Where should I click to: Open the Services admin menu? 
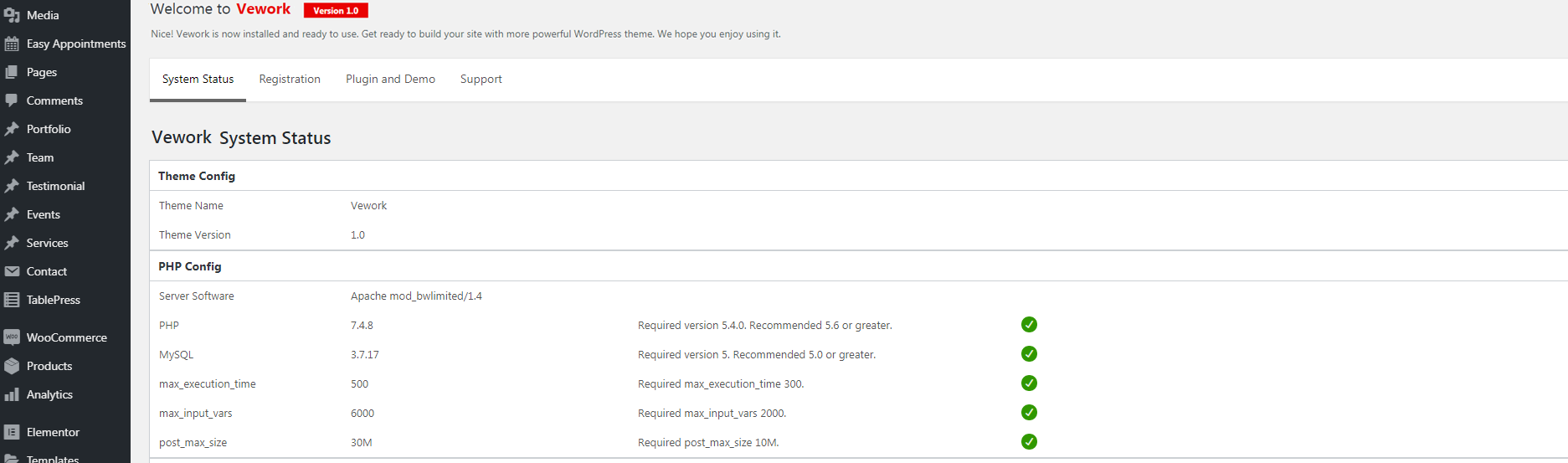(x=47, y=243)
